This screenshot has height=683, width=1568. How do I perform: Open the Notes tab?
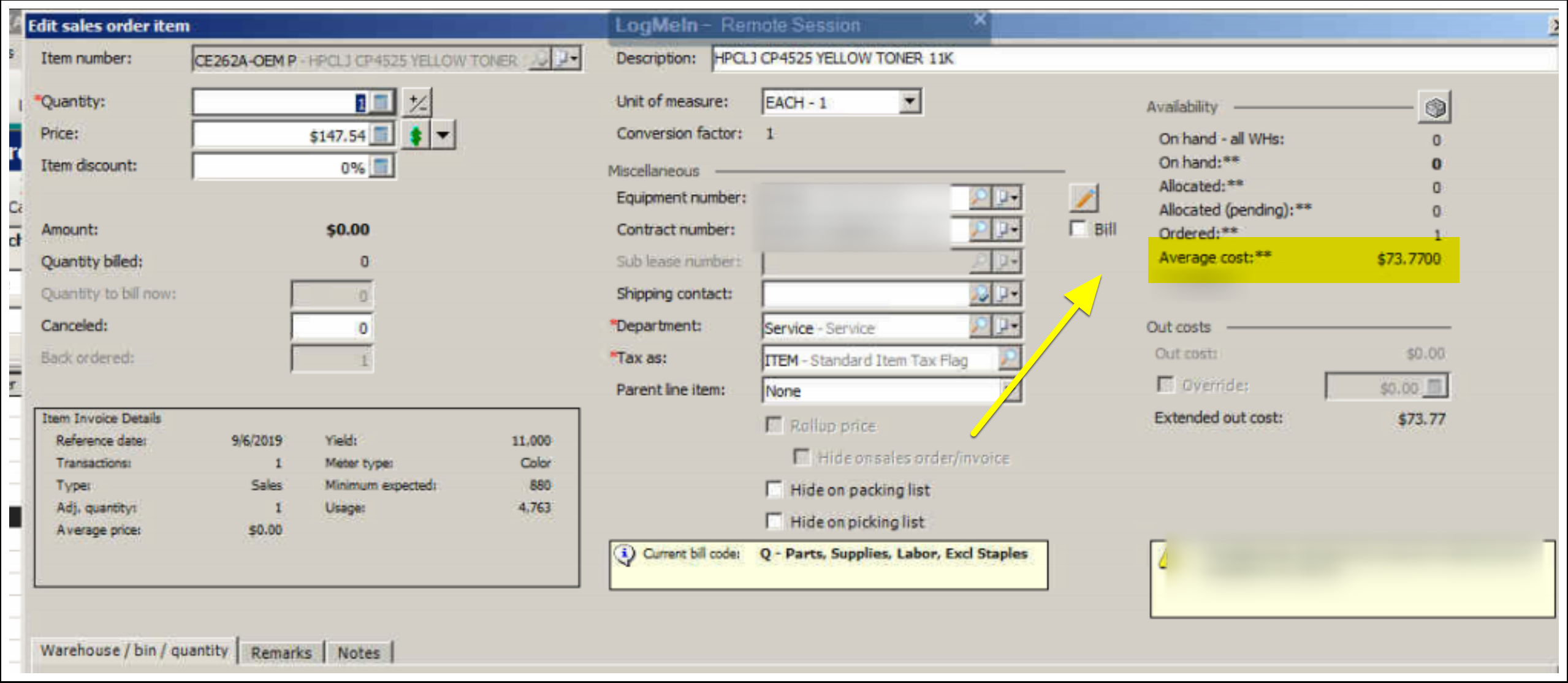[359, 653]
